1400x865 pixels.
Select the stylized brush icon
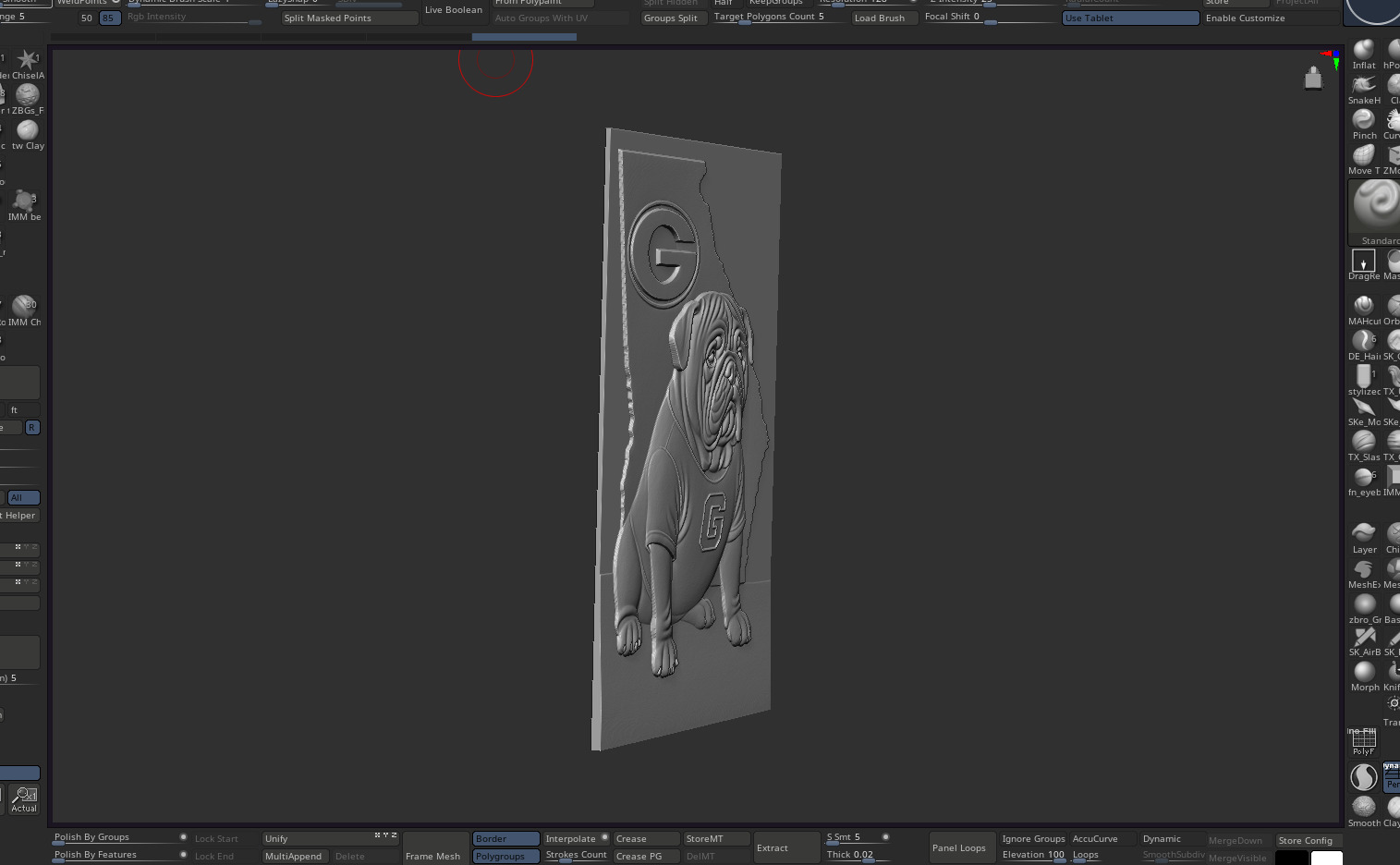1364,380
